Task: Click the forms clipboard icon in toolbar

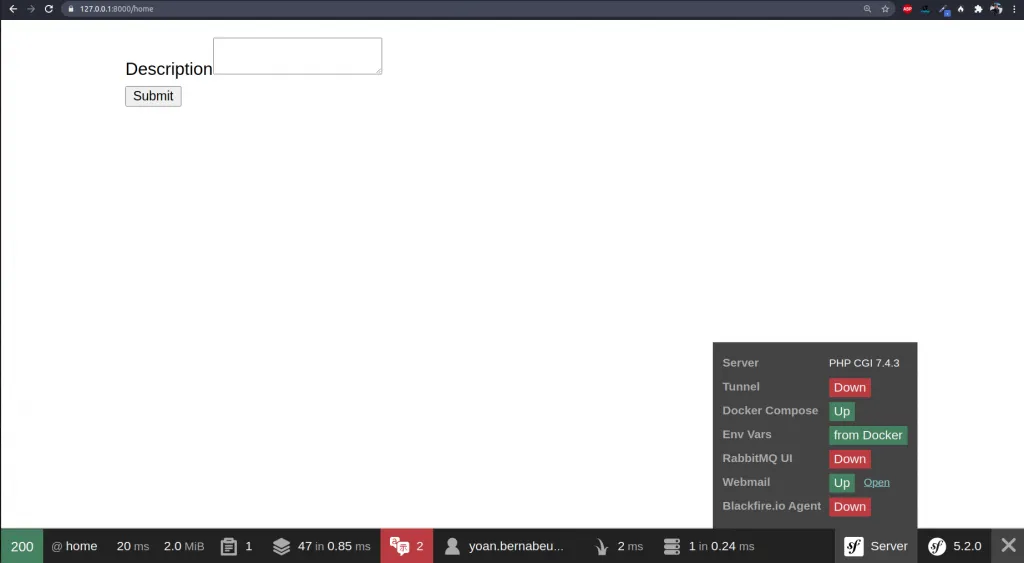Action: point(229,546)
